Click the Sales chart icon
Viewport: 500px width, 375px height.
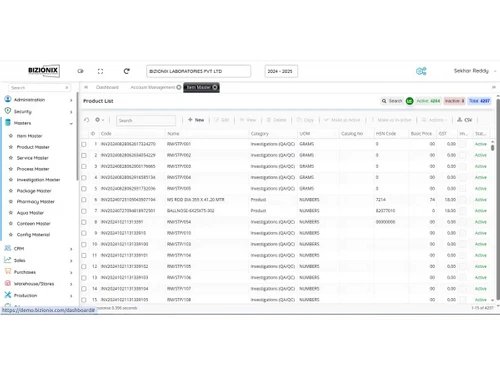coord(8,260)
